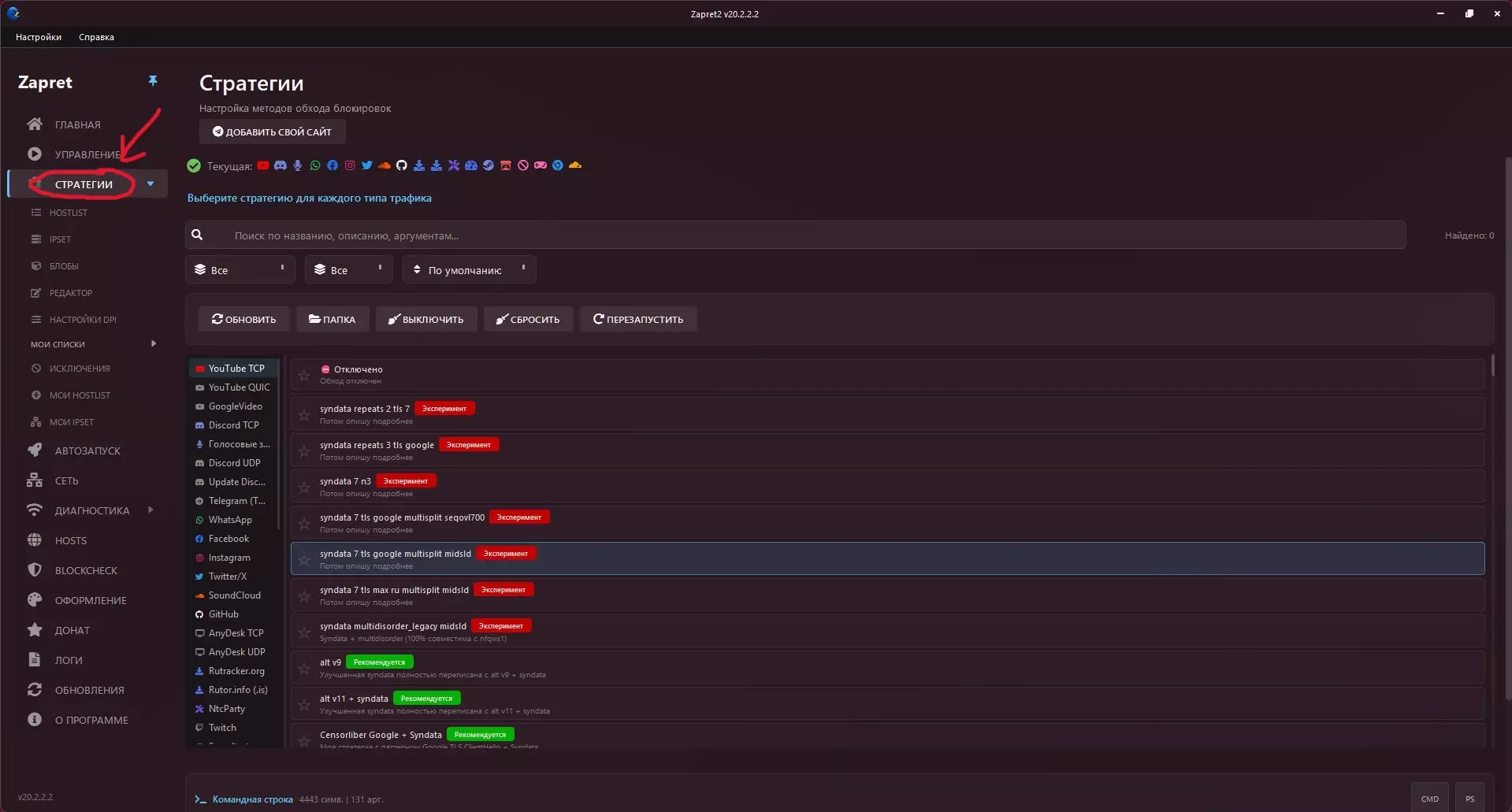Open the Редактор pencil icon

point(35,293)
